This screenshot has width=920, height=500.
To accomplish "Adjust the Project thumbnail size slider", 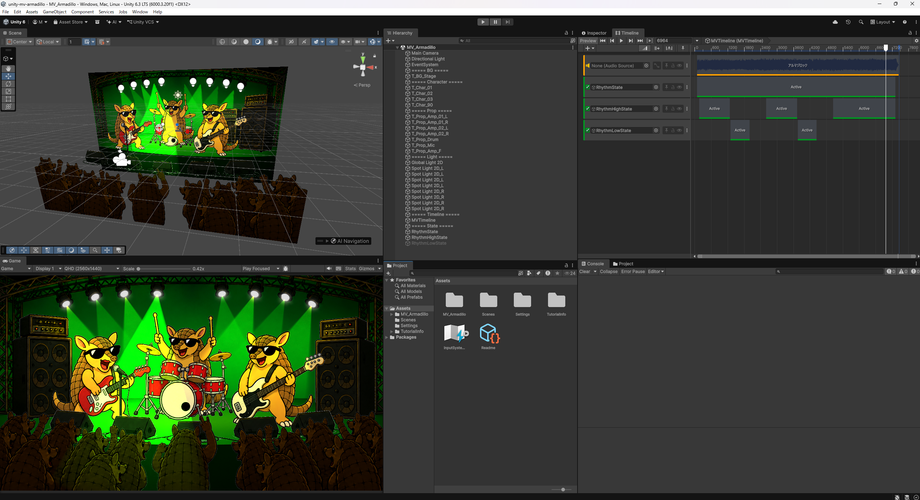I will 563,489.
